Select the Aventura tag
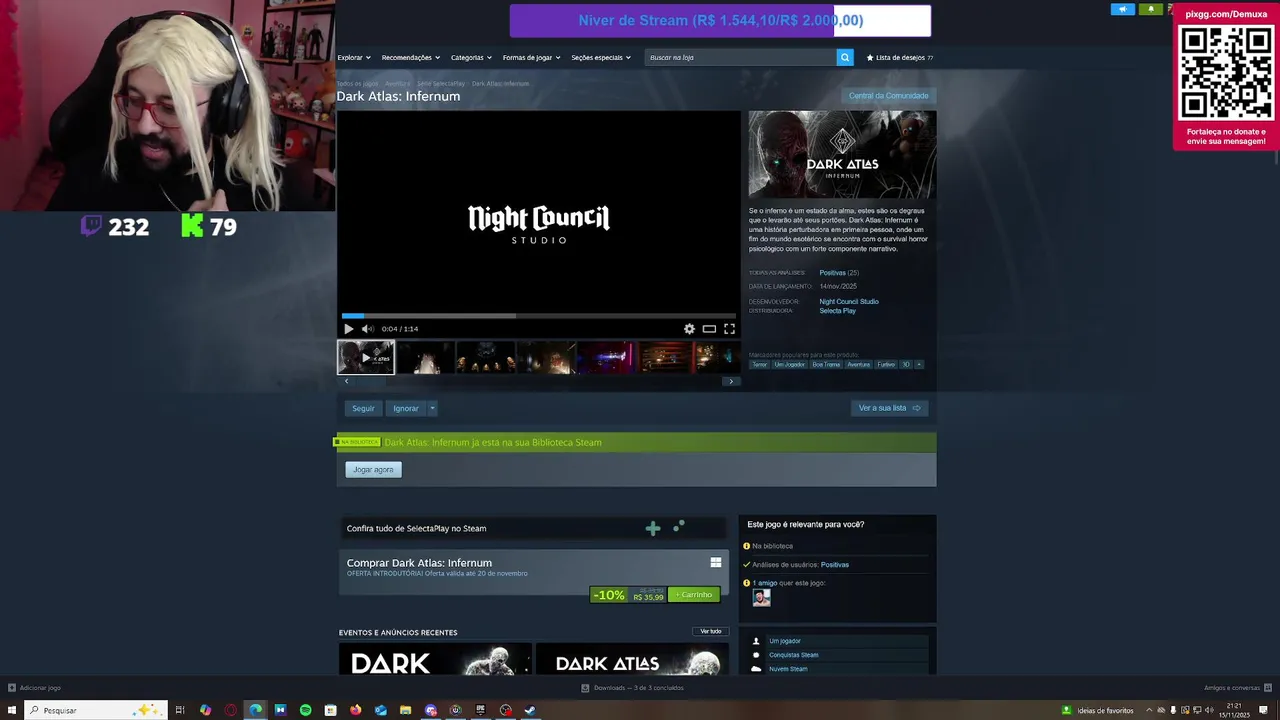 859,365
